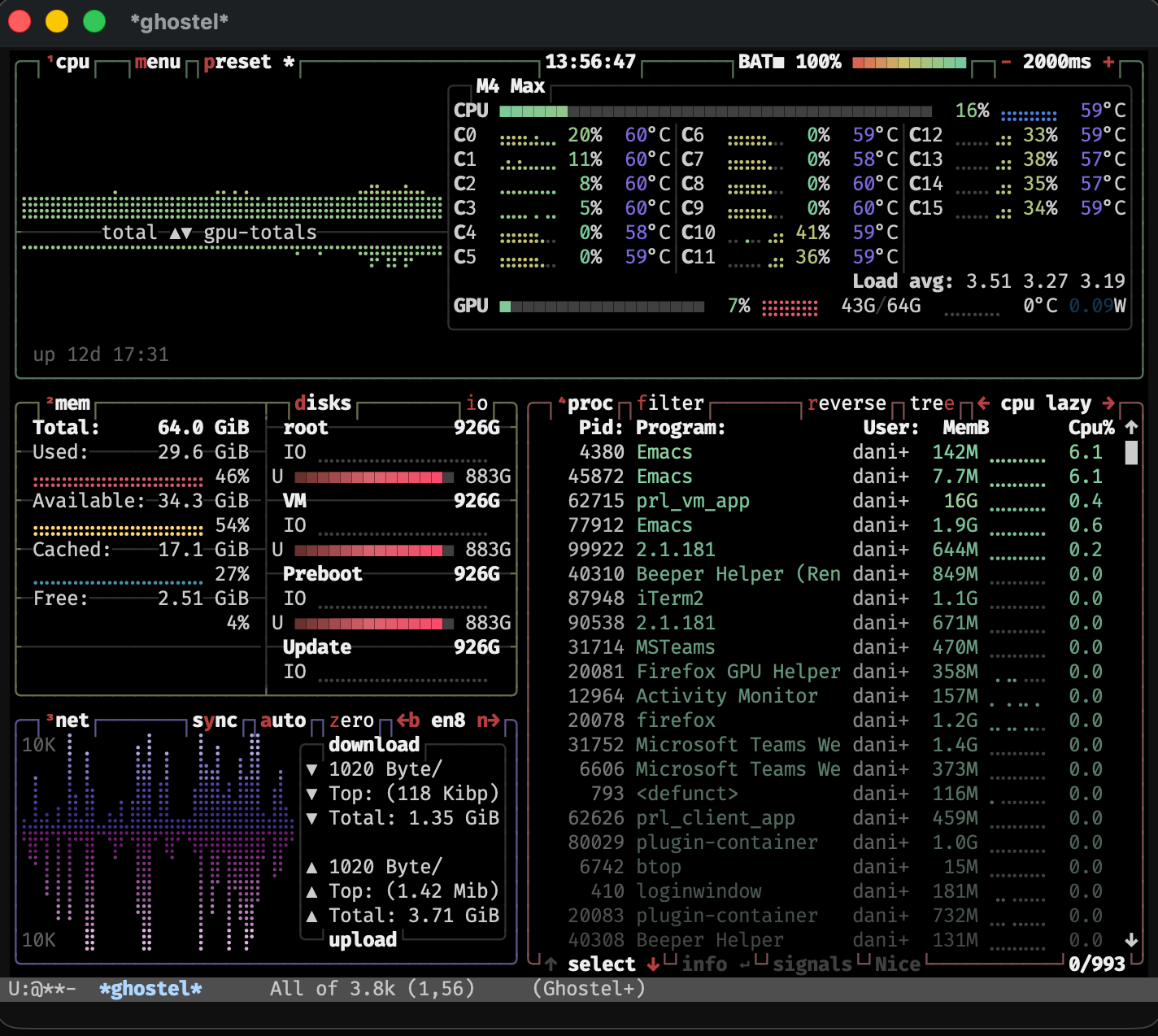Select the Activity Monitor process row

coord(835,696)
